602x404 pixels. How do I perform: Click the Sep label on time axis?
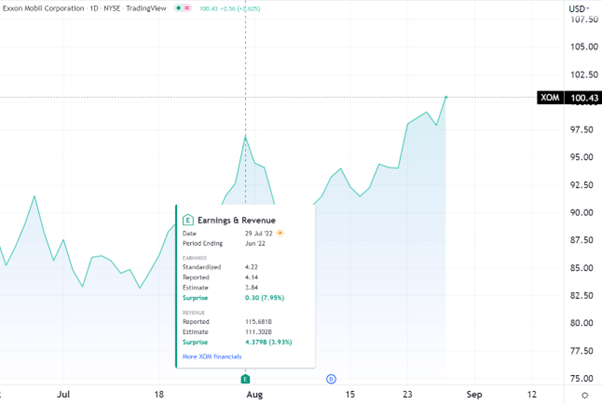coord(474,394)
